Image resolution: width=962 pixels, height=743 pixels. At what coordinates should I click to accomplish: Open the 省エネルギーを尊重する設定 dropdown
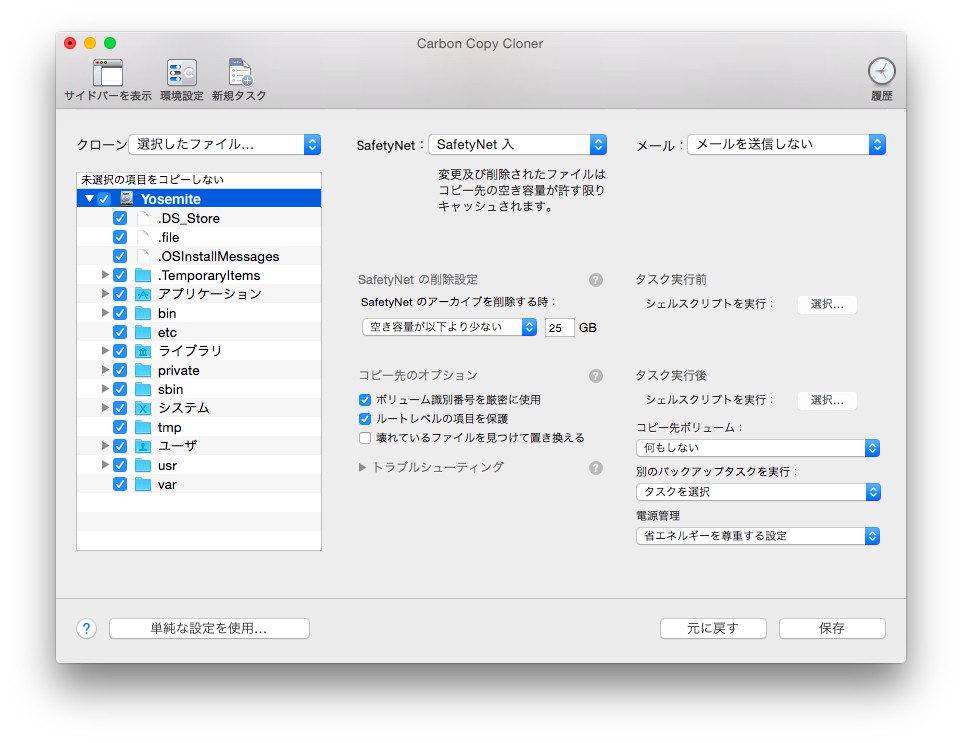758,536
